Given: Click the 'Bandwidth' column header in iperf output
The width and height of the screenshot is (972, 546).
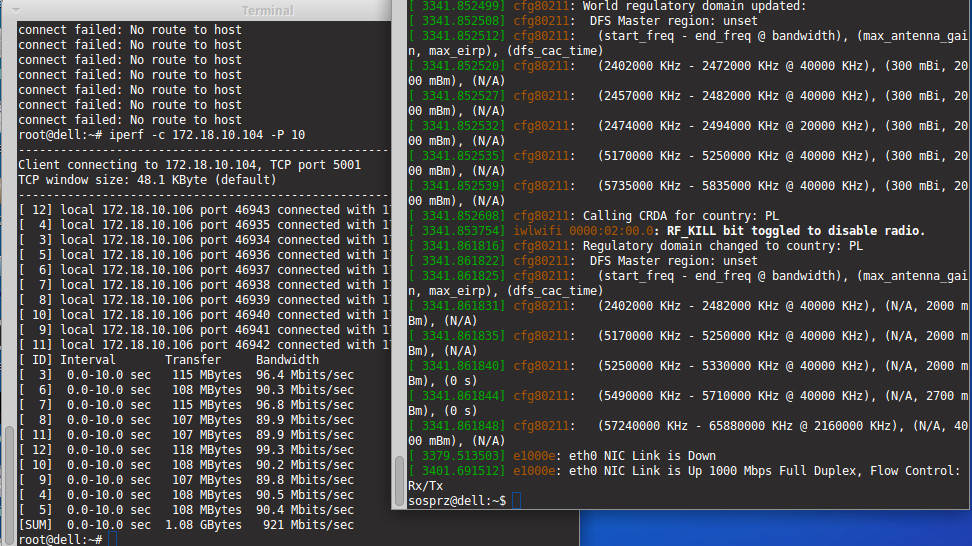Looking at the screenshot, I should tap(287, 360).
